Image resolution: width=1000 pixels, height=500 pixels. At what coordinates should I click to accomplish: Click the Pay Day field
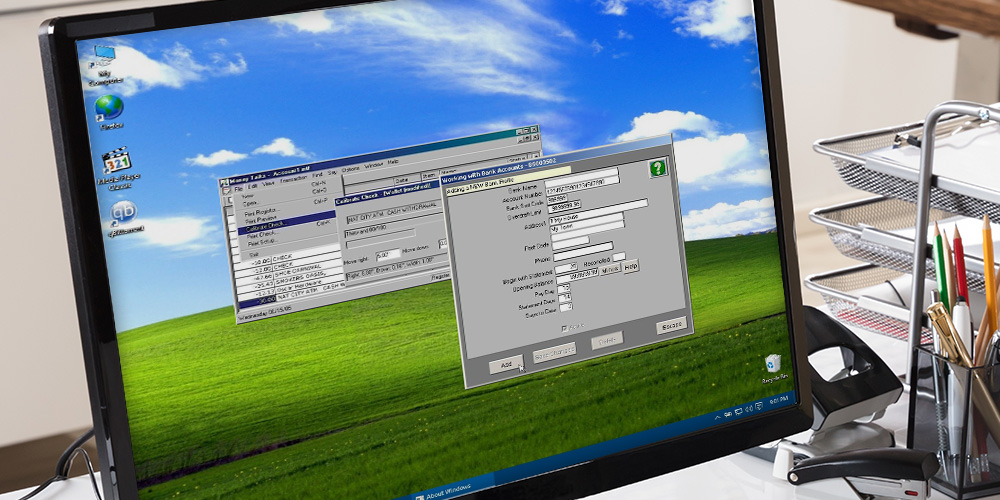pos(564,288)
